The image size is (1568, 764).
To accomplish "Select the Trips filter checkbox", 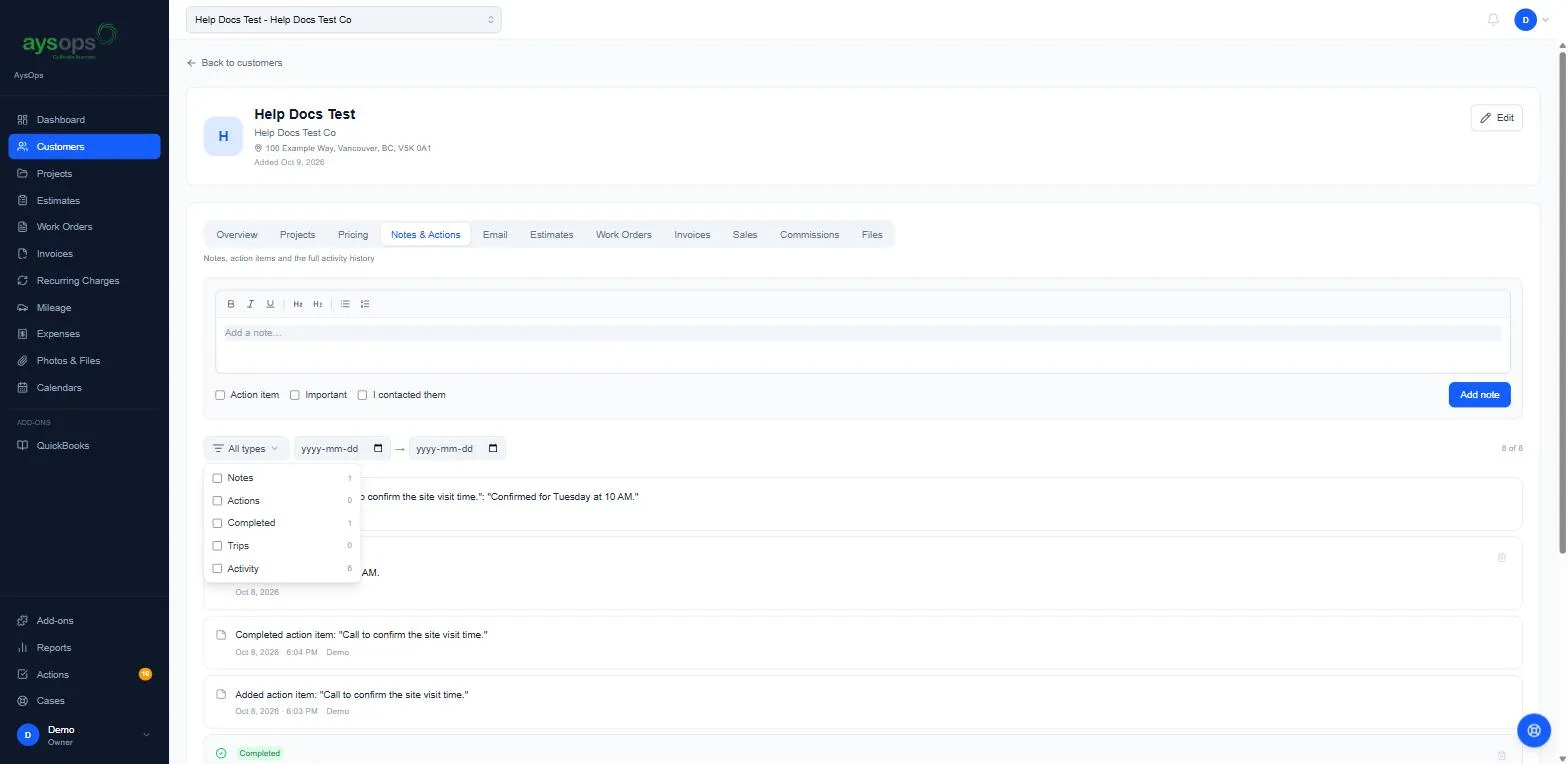I will pyautogui.click(x=217, y=546).
